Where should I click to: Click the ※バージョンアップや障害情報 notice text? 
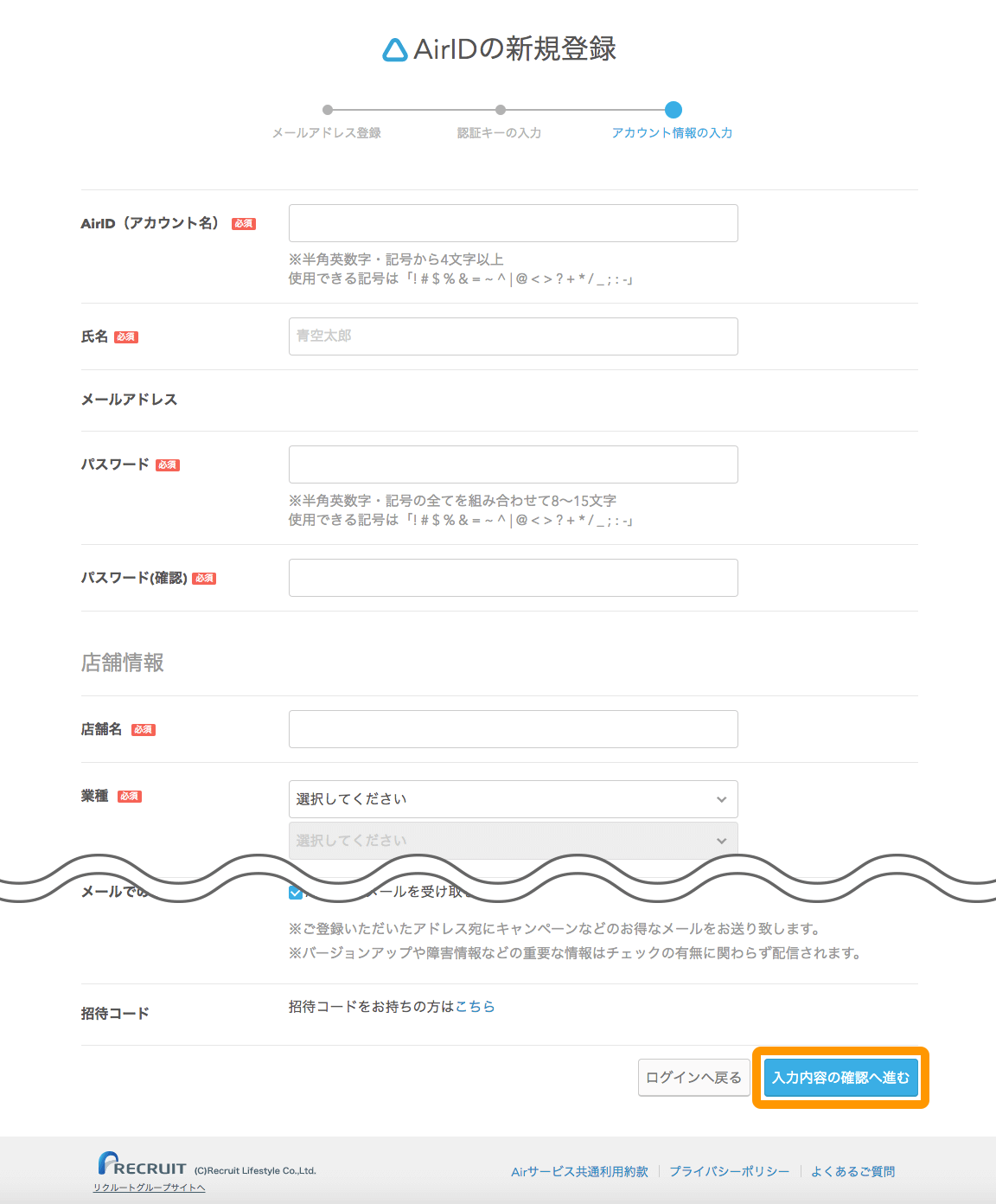pos(575,953)
